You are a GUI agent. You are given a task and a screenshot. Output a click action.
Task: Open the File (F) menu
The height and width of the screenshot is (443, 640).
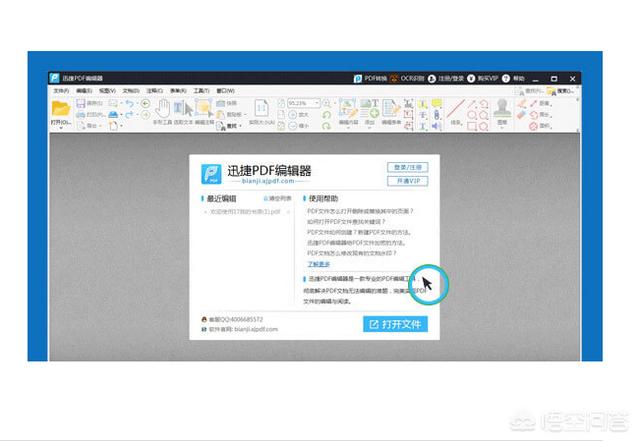point(61,91)
